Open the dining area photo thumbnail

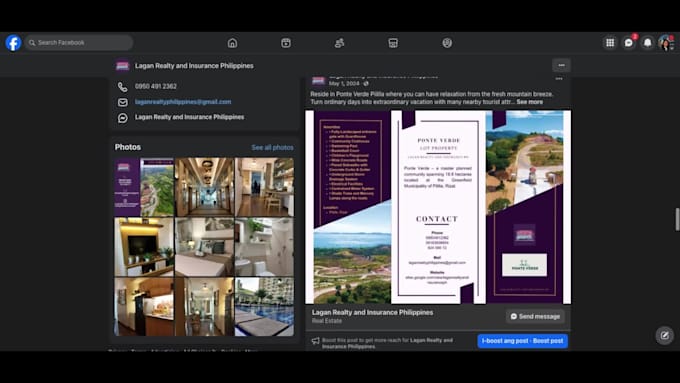(265, 187)
